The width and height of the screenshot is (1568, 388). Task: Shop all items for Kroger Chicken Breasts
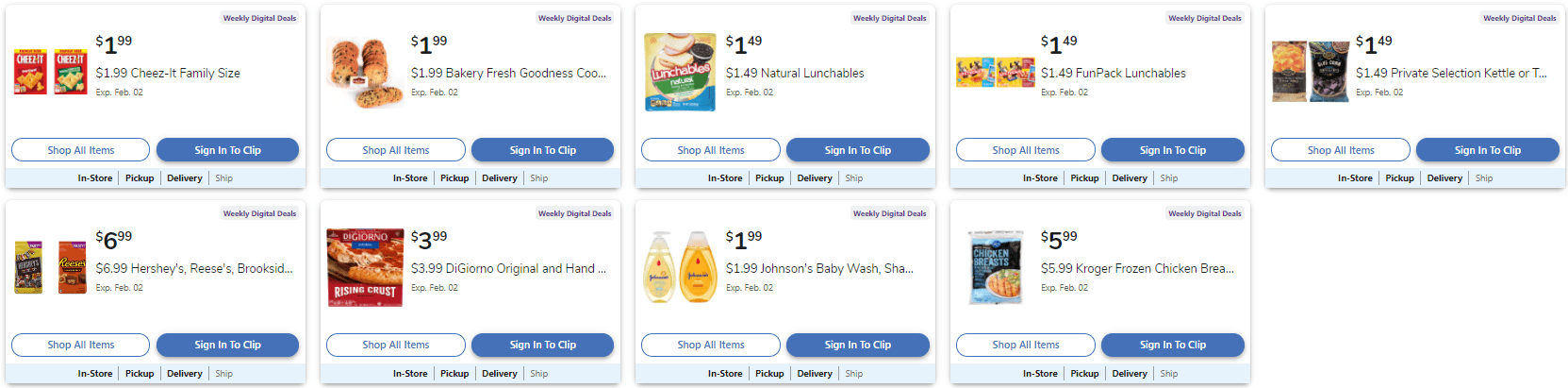coord(1025,346)
